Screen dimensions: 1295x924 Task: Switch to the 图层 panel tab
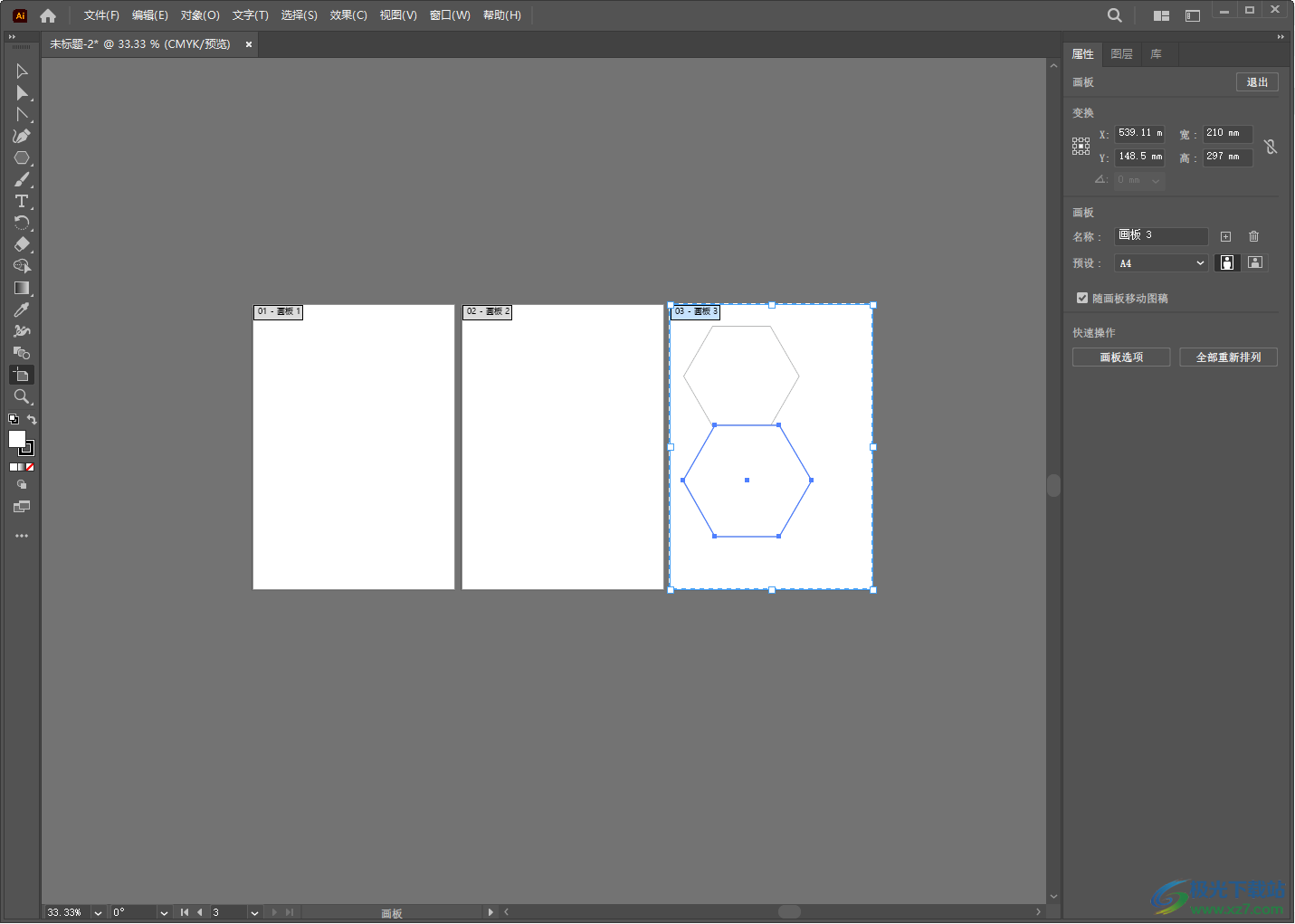[1121, 54]
